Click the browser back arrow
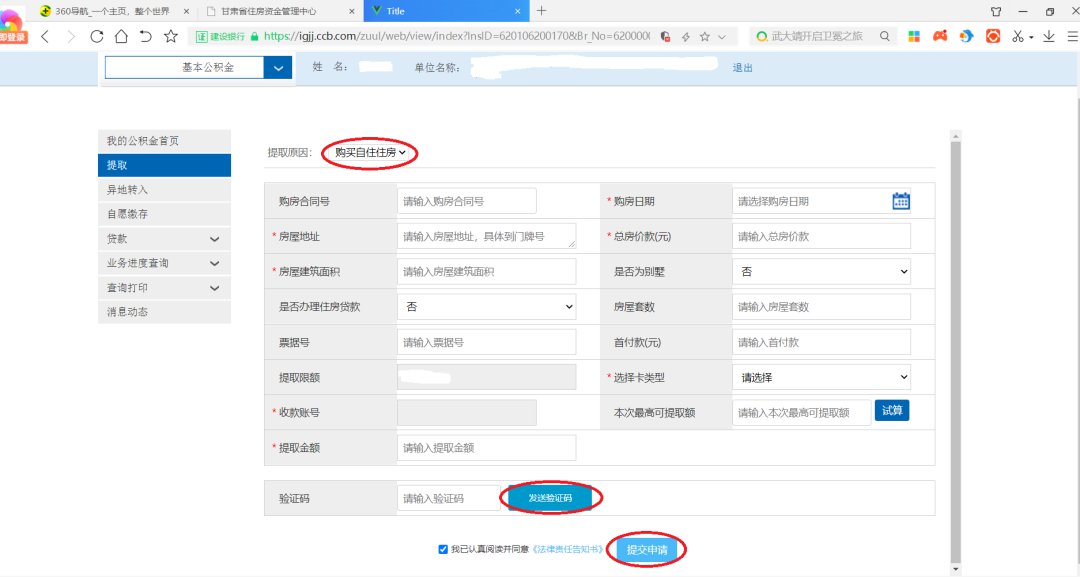 tap(45, 36)
